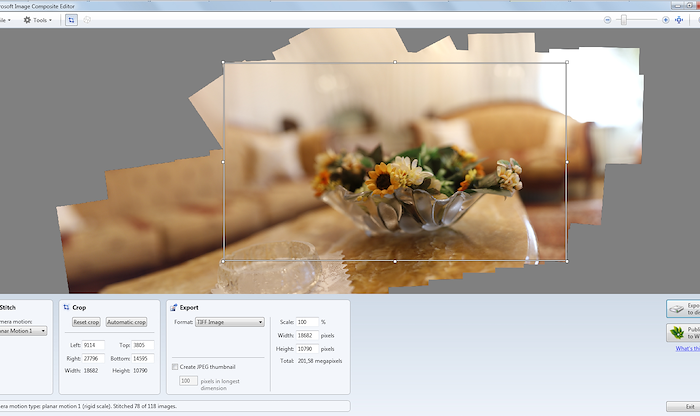The height and width of the screenshot is (416, 700).
Task: Click the right-middle crop handle
Action: 567,162
